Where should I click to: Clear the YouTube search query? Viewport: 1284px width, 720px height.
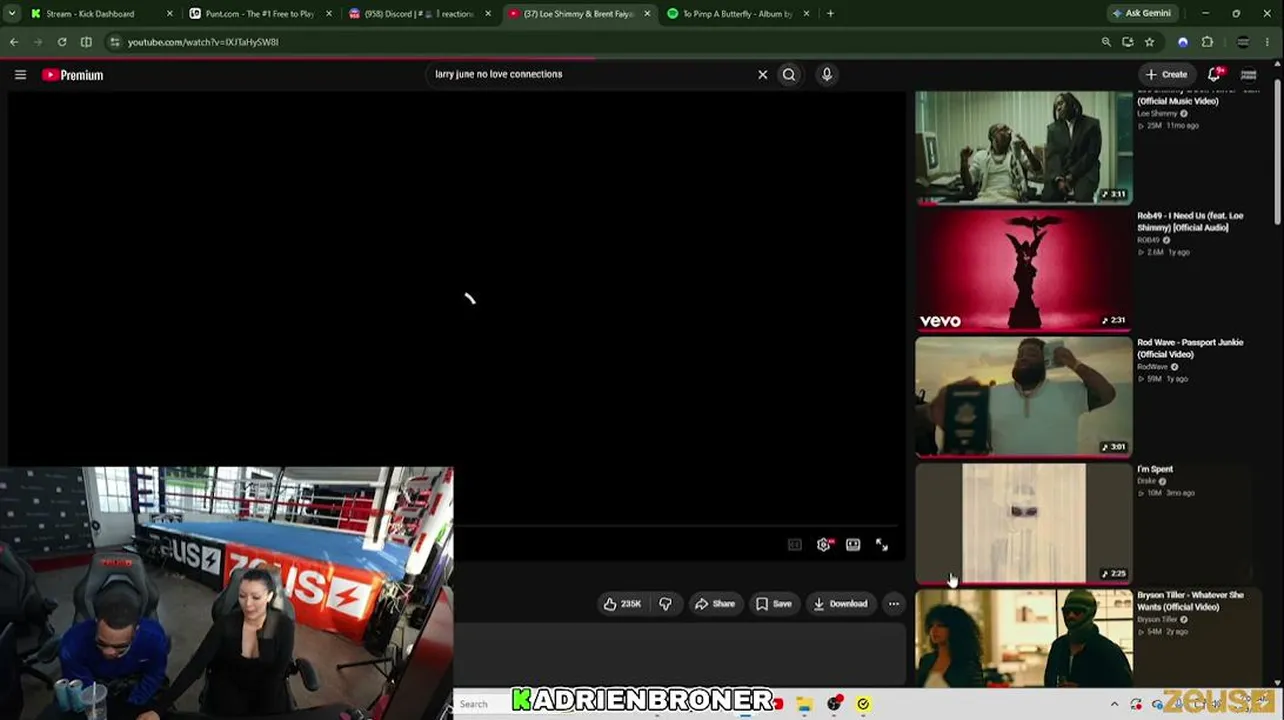tap(762, 75)
